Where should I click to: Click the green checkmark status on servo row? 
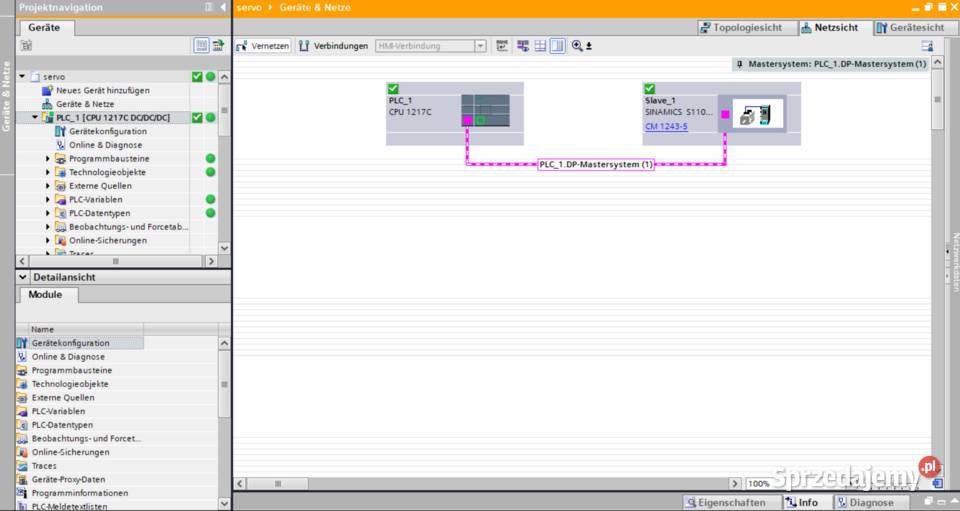pyautogui.click(x=197, y=76)
